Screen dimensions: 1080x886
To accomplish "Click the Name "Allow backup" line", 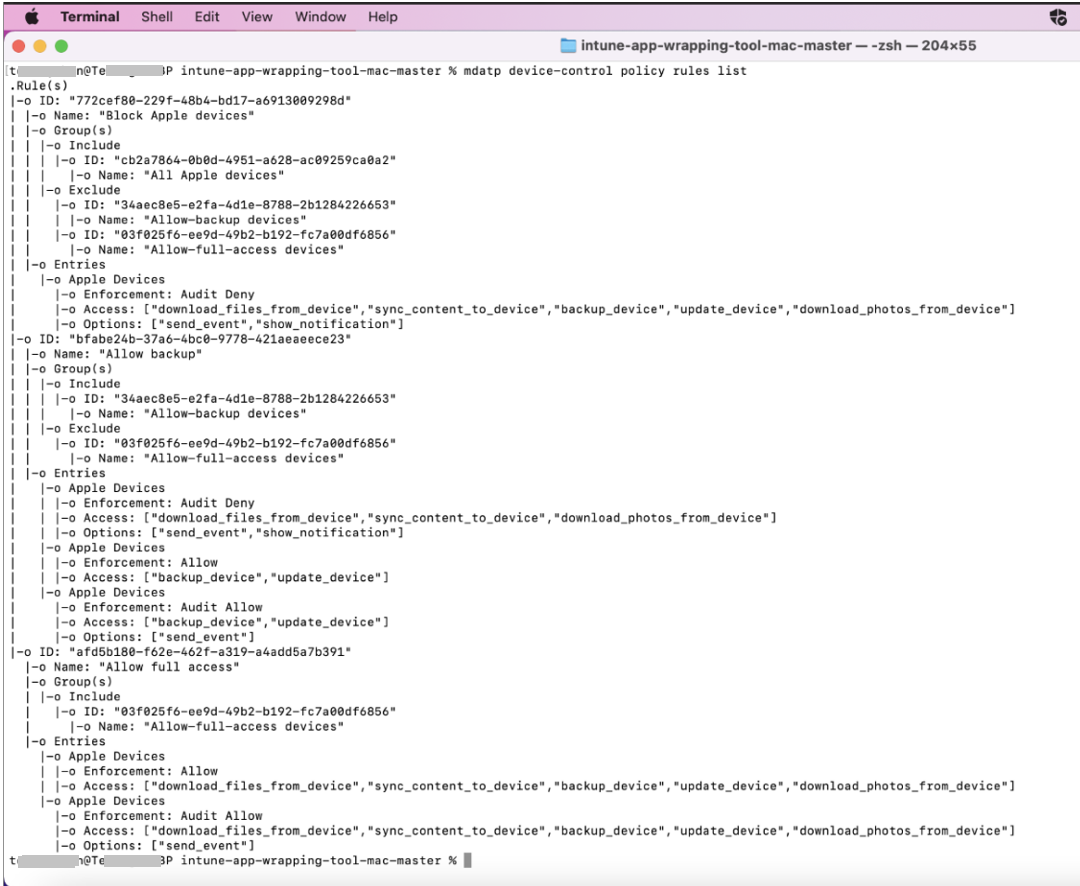I will (128, 354).
